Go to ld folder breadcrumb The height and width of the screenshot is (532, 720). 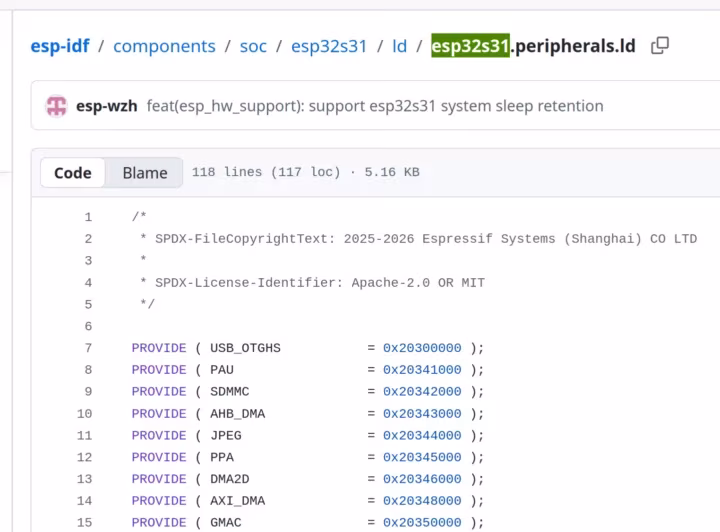tap(399, 46)
